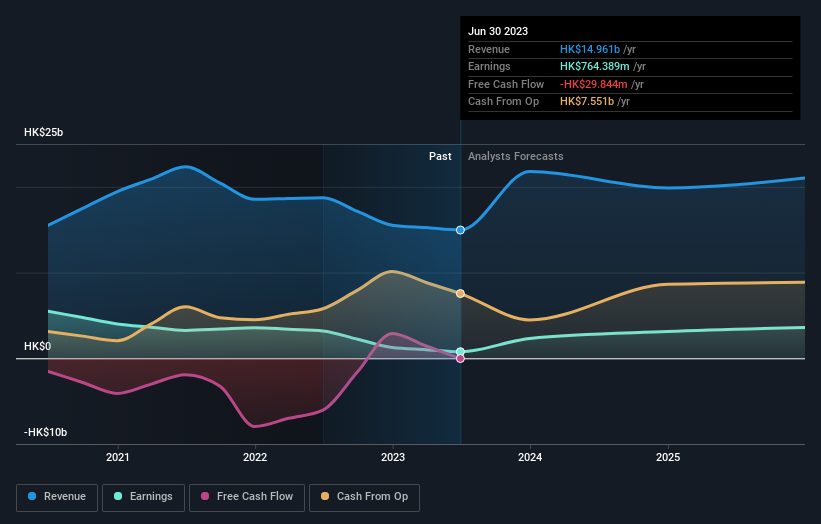Click the HK$25b y-axis label
The width and height of the screenshot is (821, 524).
point(43,132)
